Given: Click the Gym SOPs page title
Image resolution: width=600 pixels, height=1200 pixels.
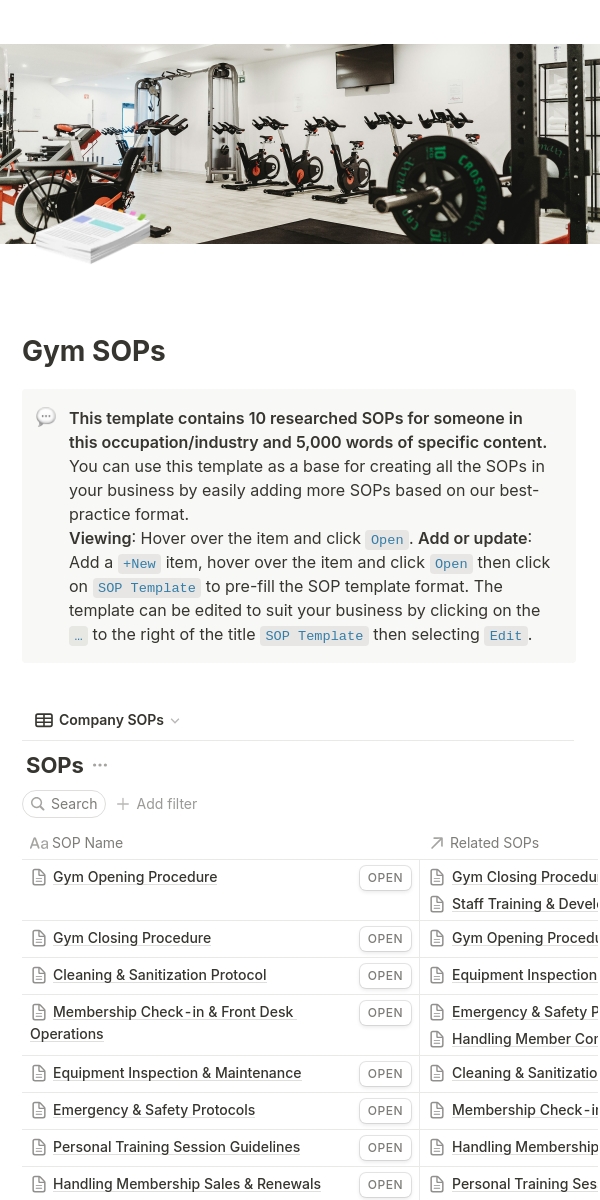Looking at the screenshot, I should pyautogui.click(x=94, y=351).
